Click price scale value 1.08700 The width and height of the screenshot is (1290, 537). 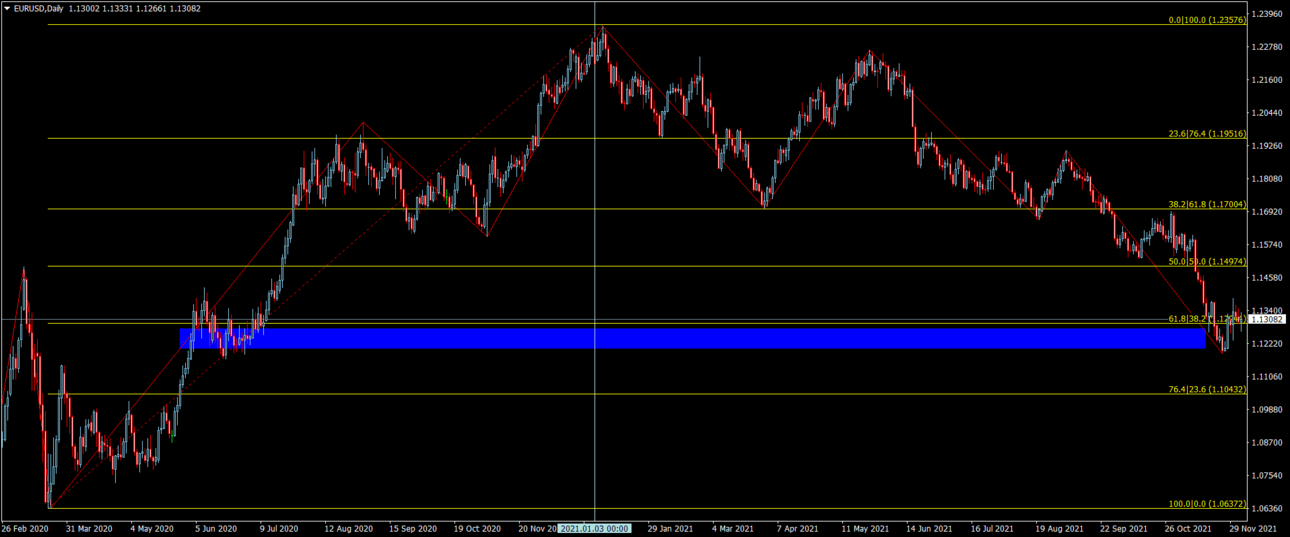tap(1268, 443)
